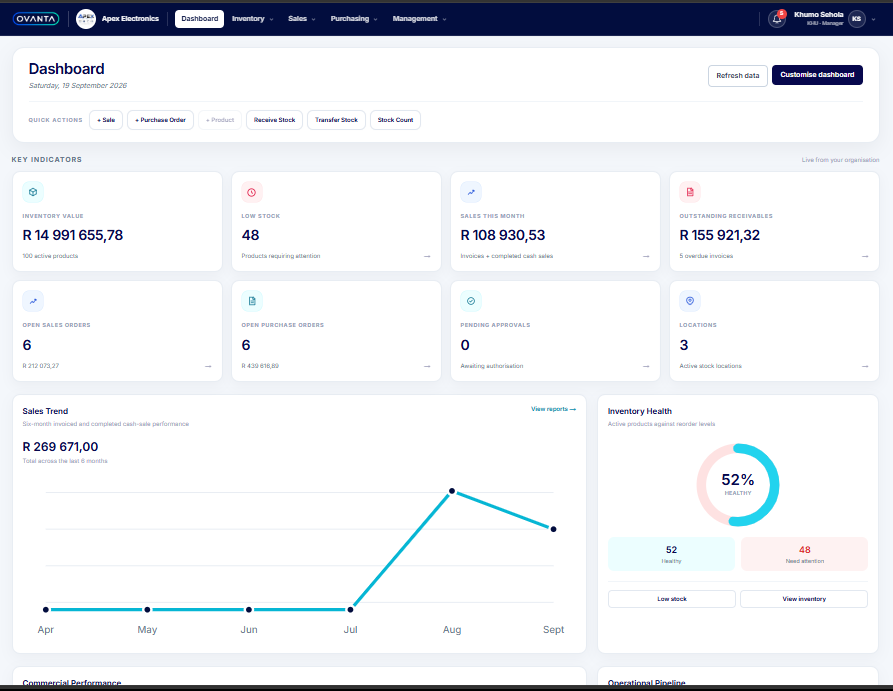Click the + Sale quick action

(x=106, y=120)
